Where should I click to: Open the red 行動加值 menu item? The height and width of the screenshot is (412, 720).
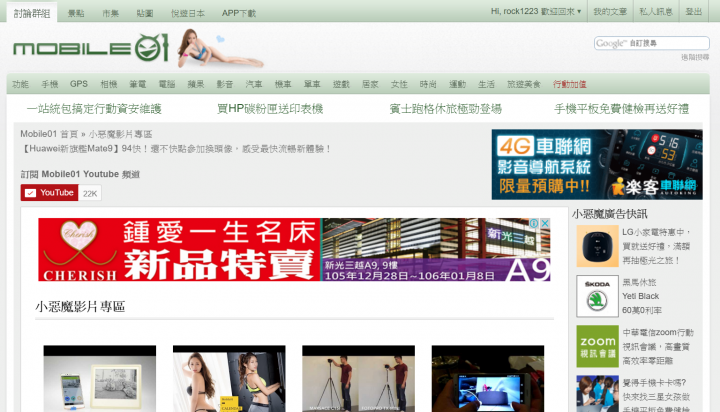click(569, 84)
